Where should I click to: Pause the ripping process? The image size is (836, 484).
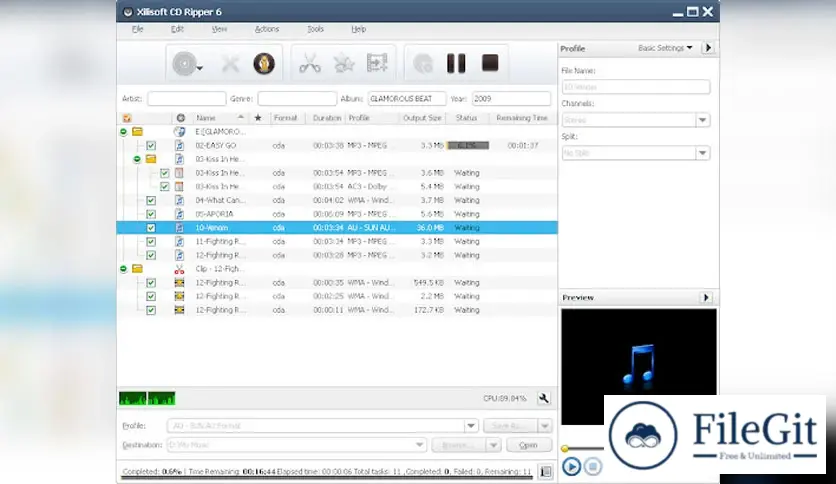pyautogui.click(x=456, y=63)
